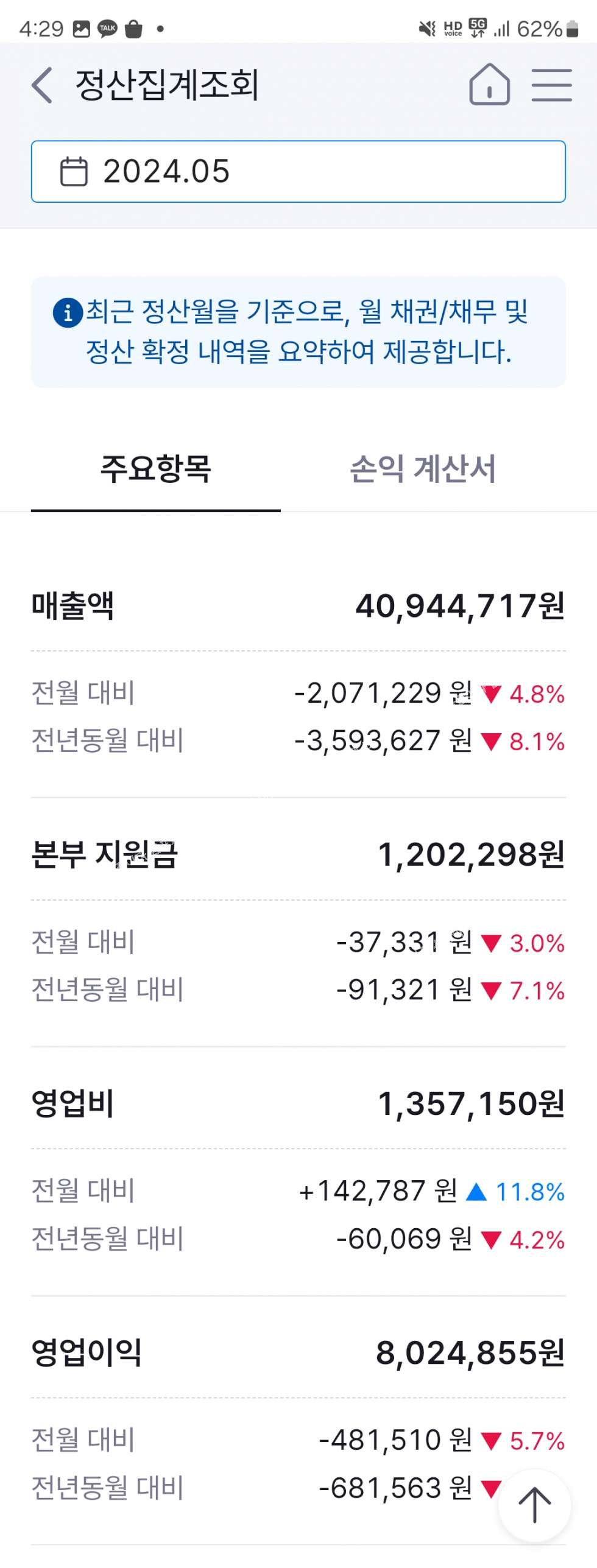Select the 주요항목 tab
The height and width of the screenshot is (1568, 597).
click(155, 469)
